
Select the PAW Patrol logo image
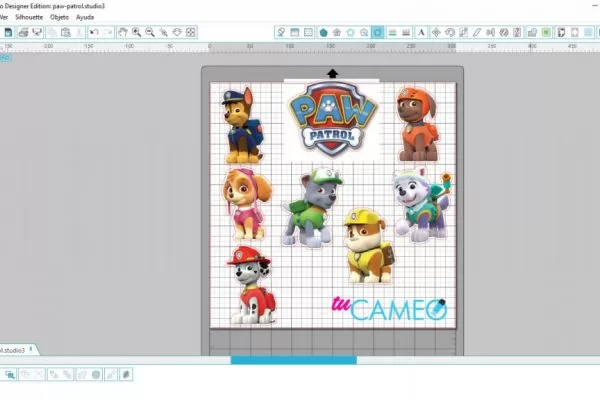point(332,119)
